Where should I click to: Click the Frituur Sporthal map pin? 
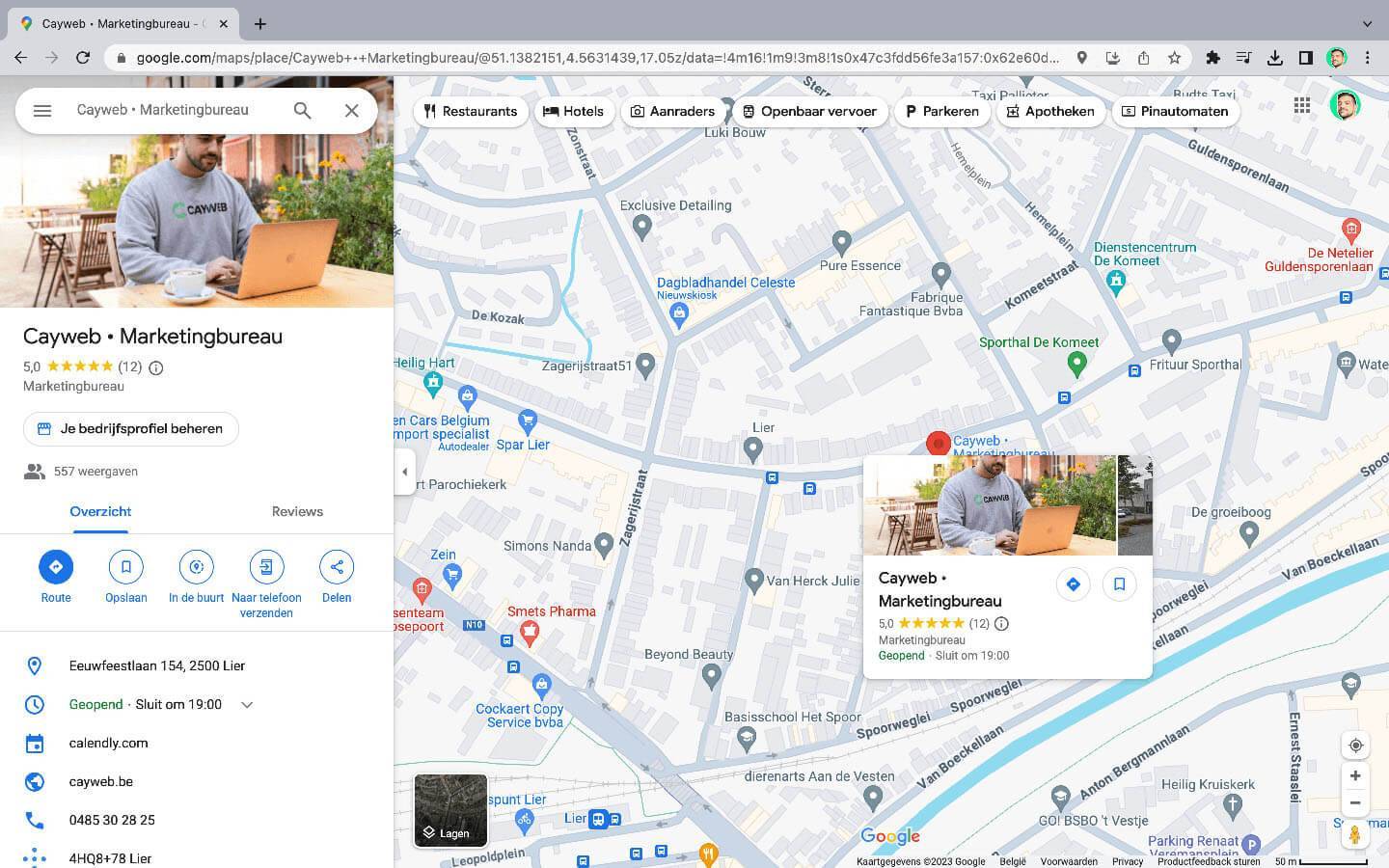[1171, 340]
